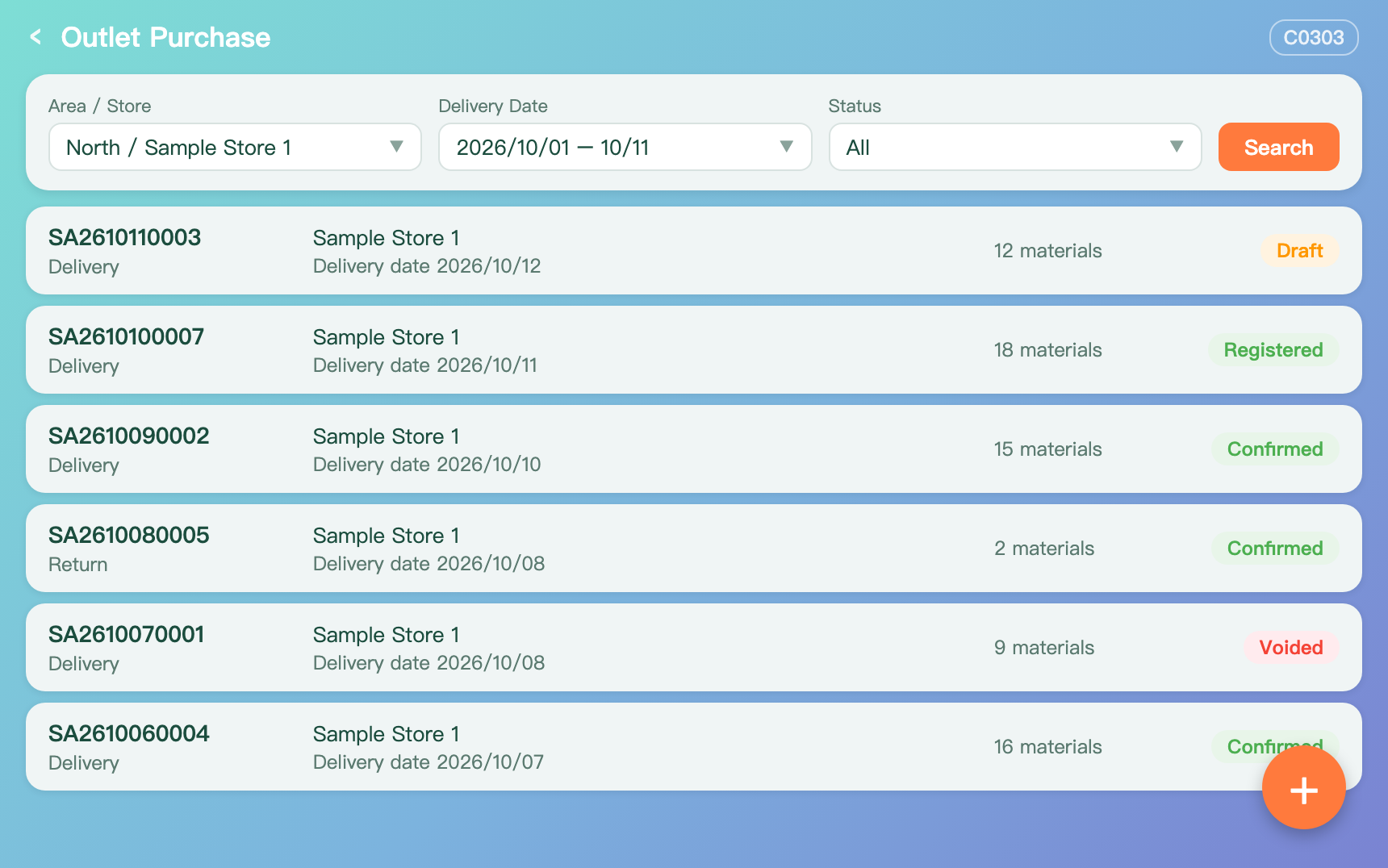Click the C0303 badge
Viewport: 1388px width, 868px height.
pyautogui.click(x=1314, y=38)
